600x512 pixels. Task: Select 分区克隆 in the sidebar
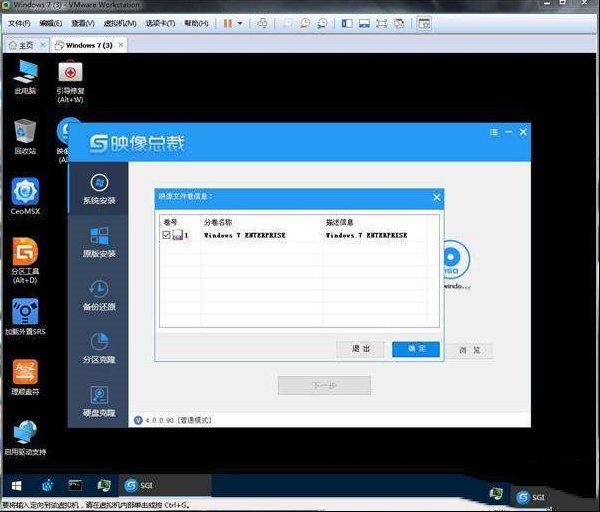pos(99,348)
